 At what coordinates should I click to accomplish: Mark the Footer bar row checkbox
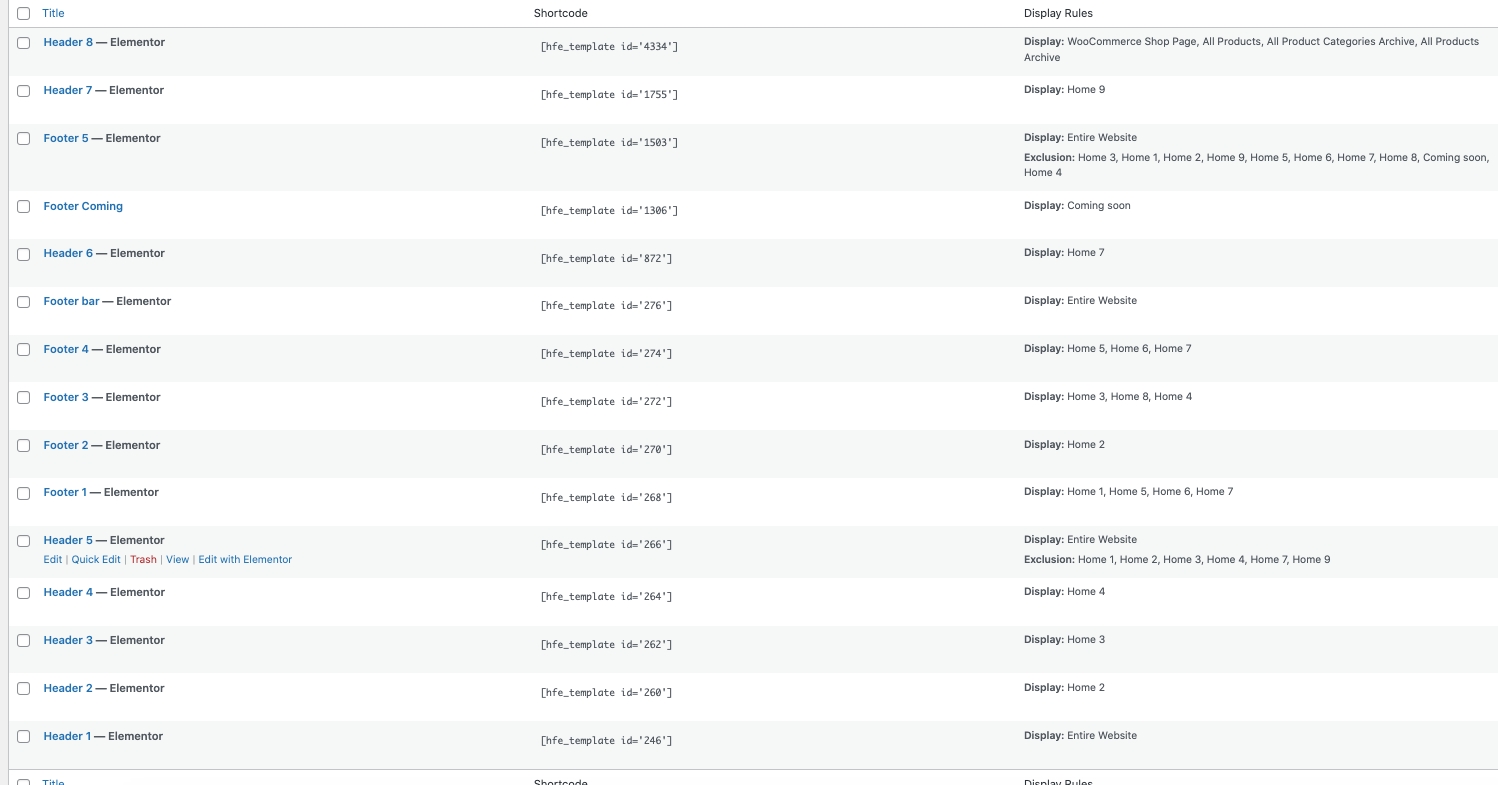pos(24,302)
